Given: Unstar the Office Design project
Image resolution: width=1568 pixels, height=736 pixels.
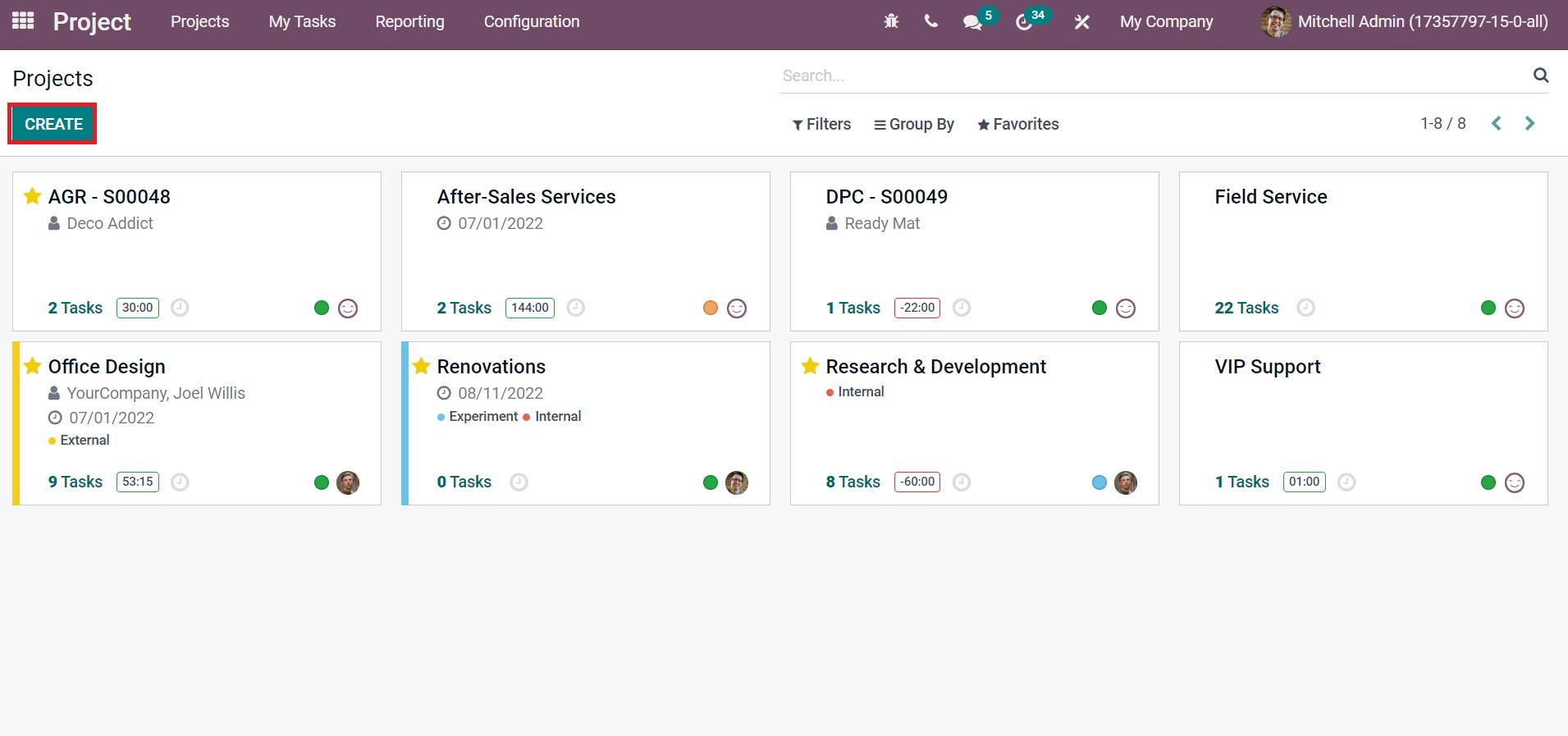Looking at the screenshot, I should [32, 366].
